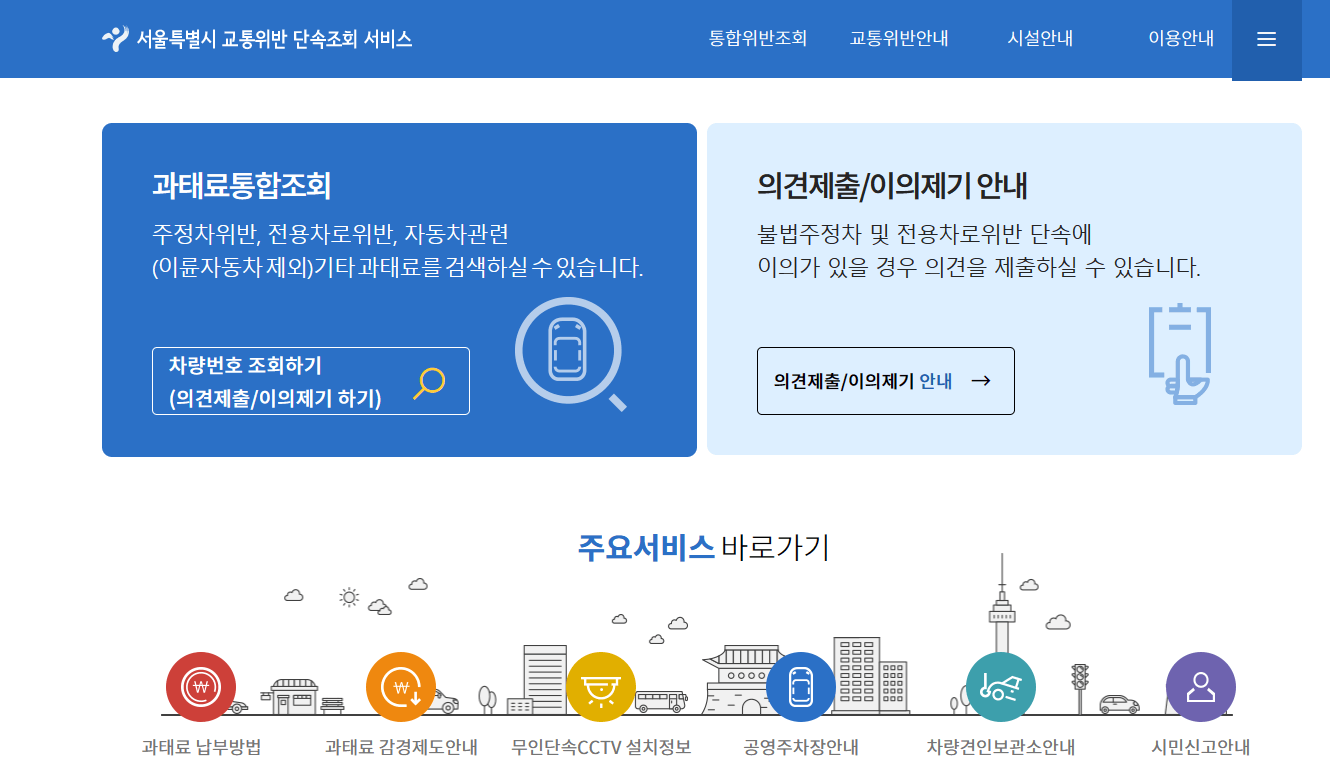The image size is (1330, 760).
Task: Open the 차량견인보관소안내 towing storage icon
Action: pos(1001,687)
